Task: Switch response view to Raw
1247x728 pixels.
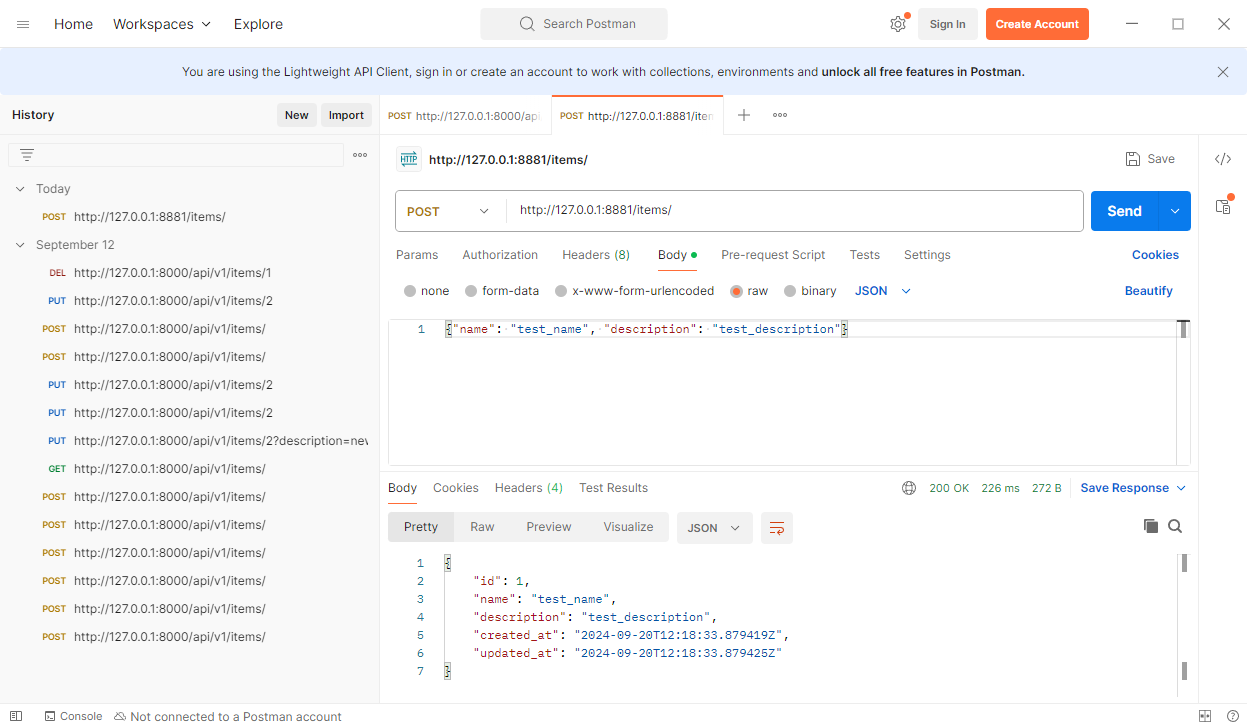Action: (x=482, y=527)
